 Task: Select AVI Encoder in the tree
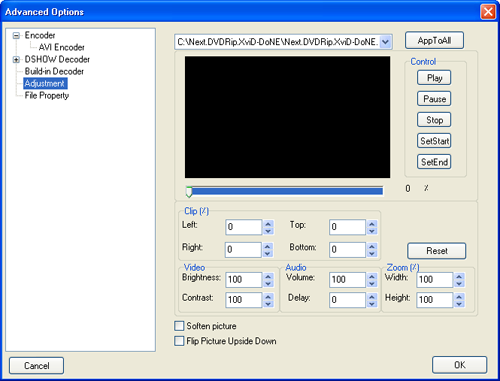click(x=61, y=47)
